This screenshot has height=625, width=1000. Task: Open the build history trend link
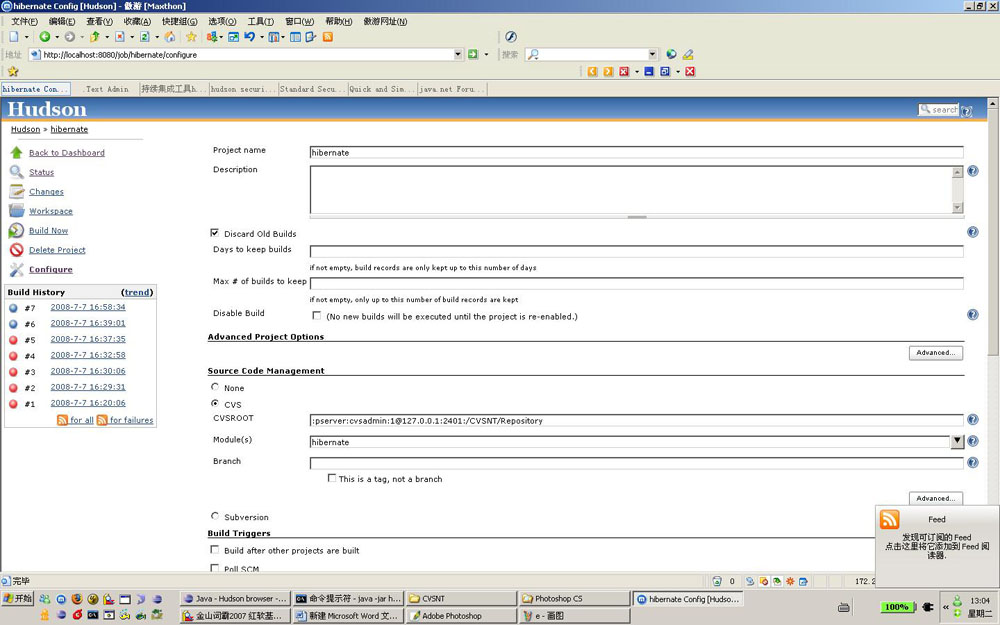(137, 292)
